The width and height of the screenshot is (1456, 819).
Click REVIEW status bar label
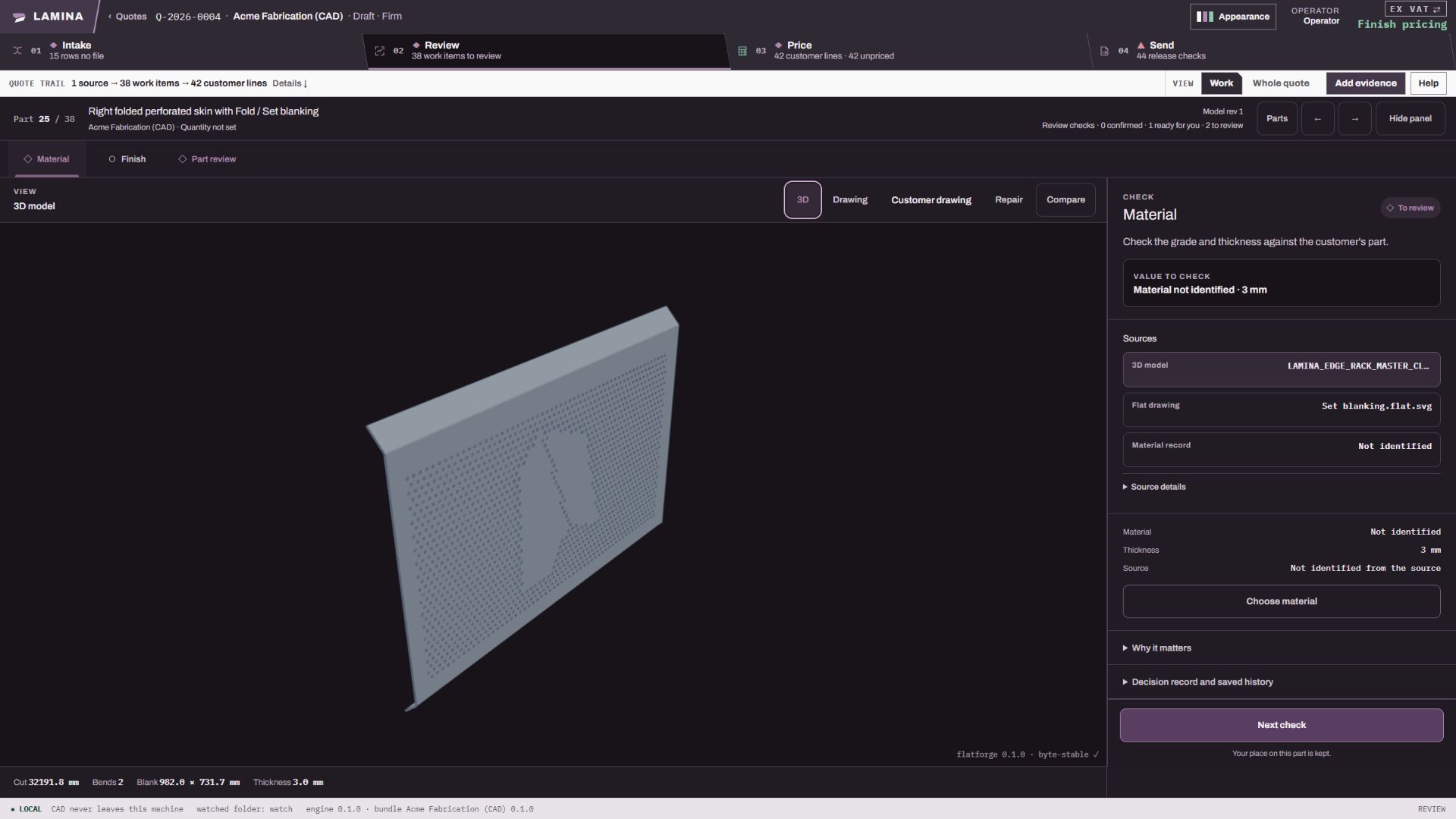click(x=1432, y=809)
